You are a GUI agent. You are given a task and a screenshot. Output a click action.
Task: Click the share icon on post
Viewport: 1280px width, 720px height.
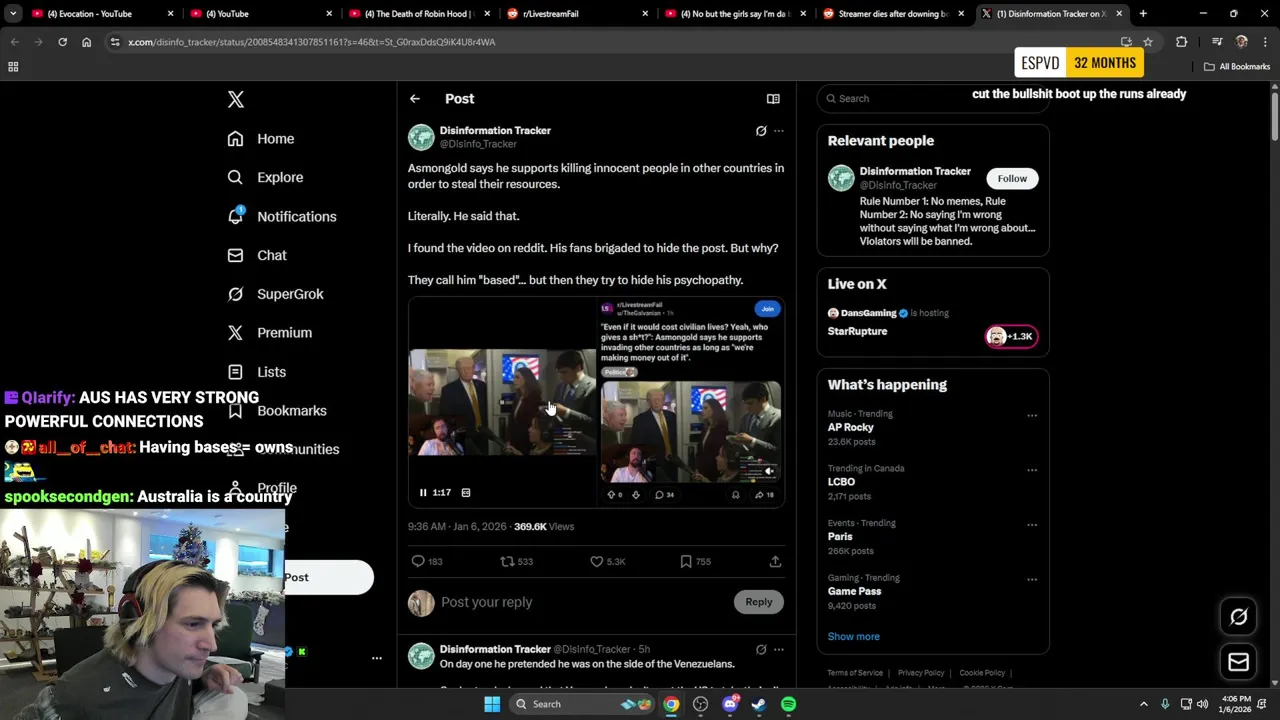click(x=775, y=561)
